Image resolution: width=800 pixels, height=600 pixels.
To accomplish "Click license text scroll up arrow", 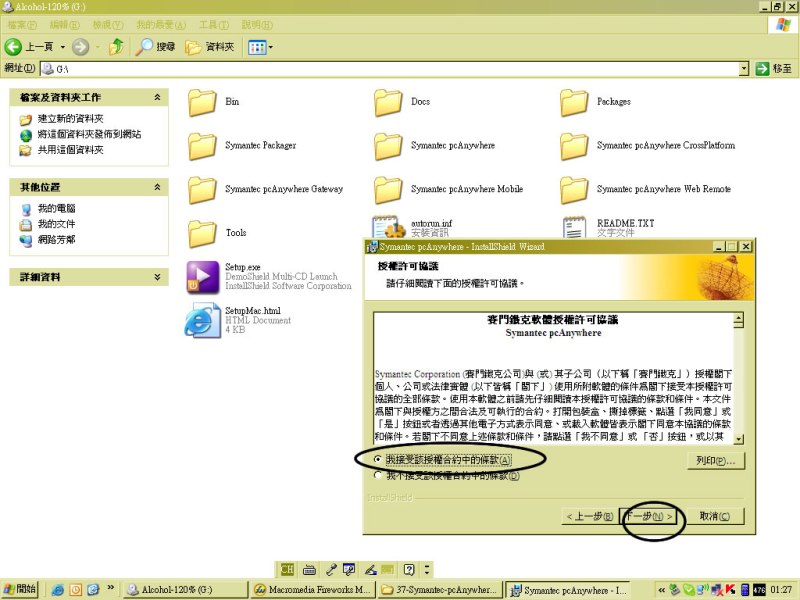I will pyautogui.click(x=739, y=320).
